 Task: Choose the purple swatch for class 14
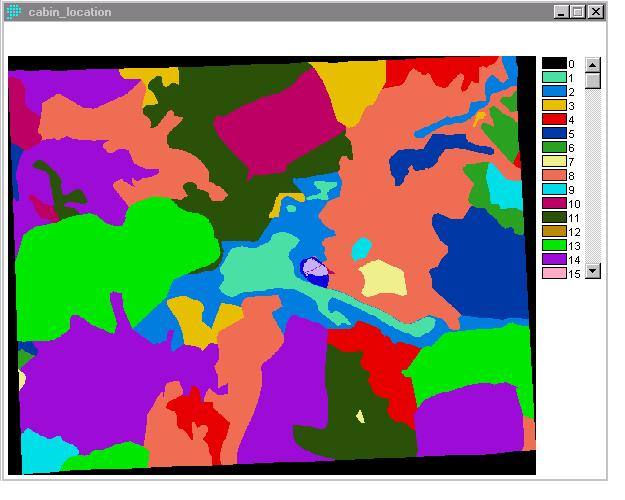coord(554,259)
